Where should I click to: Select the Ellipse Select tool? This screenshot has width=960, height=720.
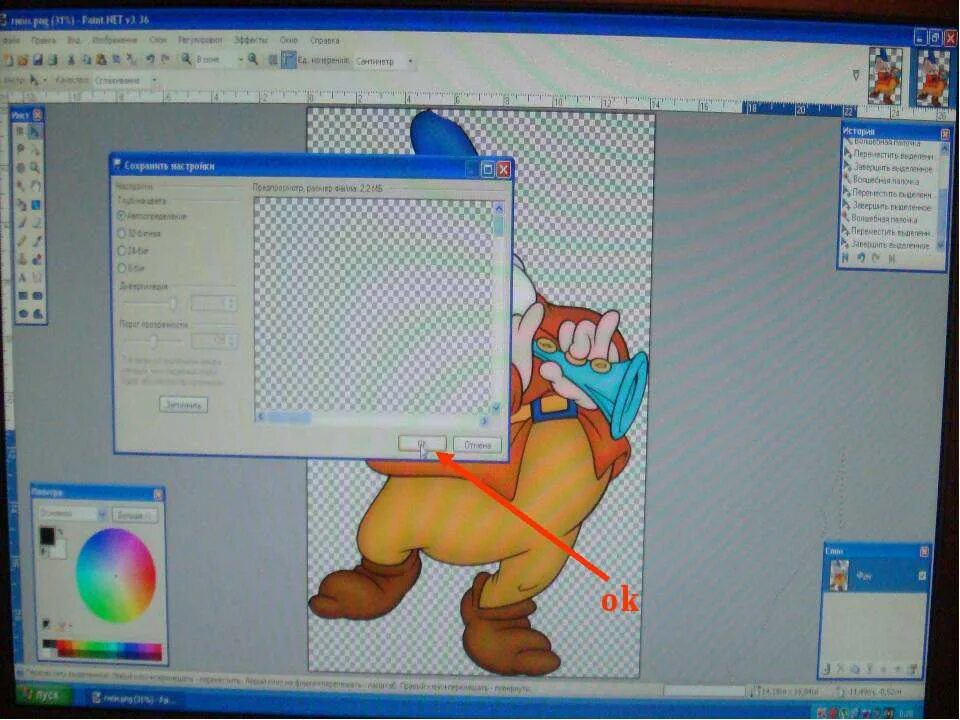click(x=20, y=167)
